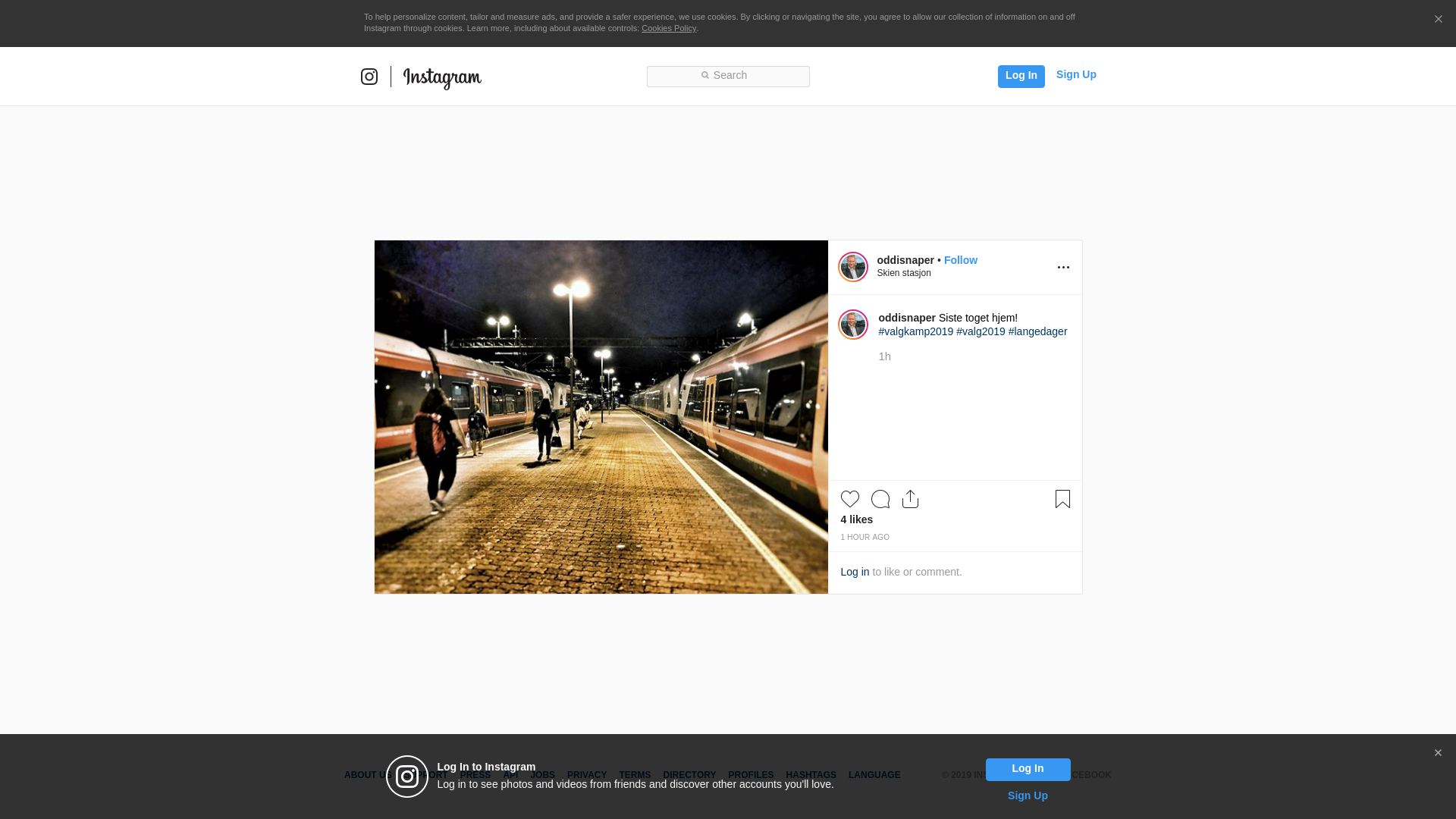This screenshot has height=819, width=1456.
Task: Like the post with heart icon
Action: point(850,499)
